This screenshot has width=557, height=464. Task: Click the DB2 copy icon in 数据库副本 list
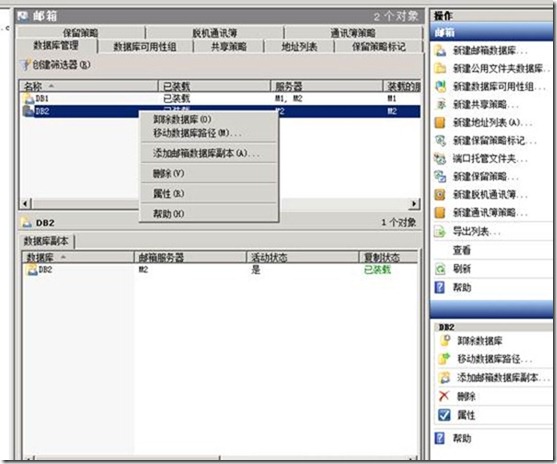[32, 270]
